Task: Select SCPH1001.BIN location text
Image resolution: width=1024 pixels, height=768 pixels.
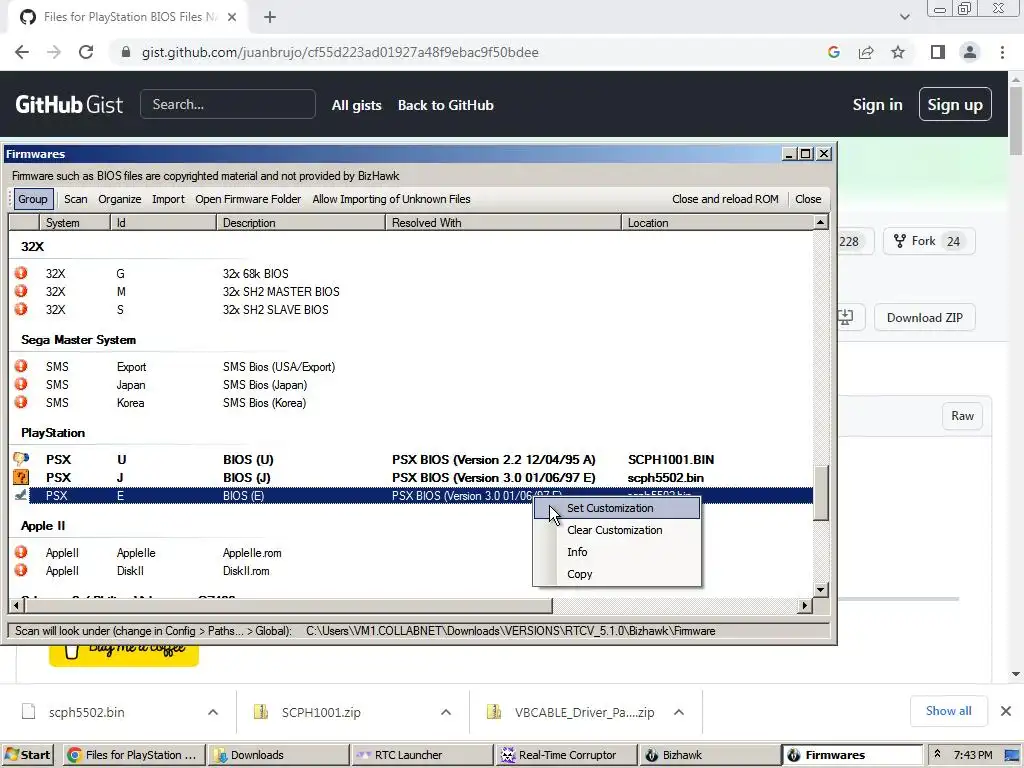Action: [671, 460]
